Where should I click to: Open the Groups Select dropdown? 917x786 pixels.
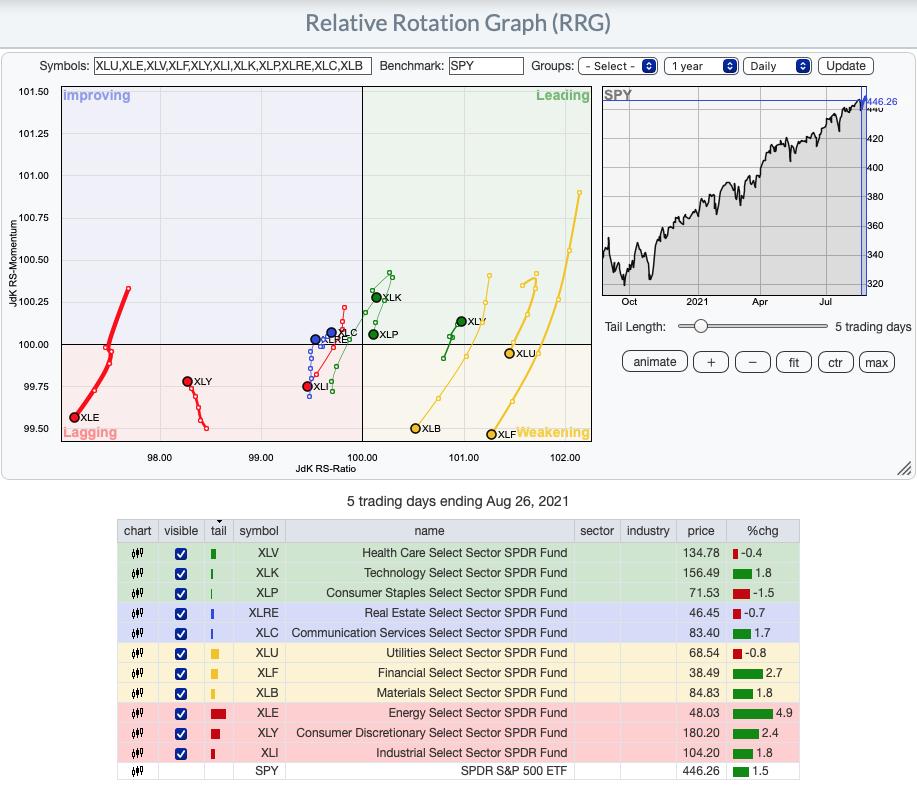(x=618, y=66)
